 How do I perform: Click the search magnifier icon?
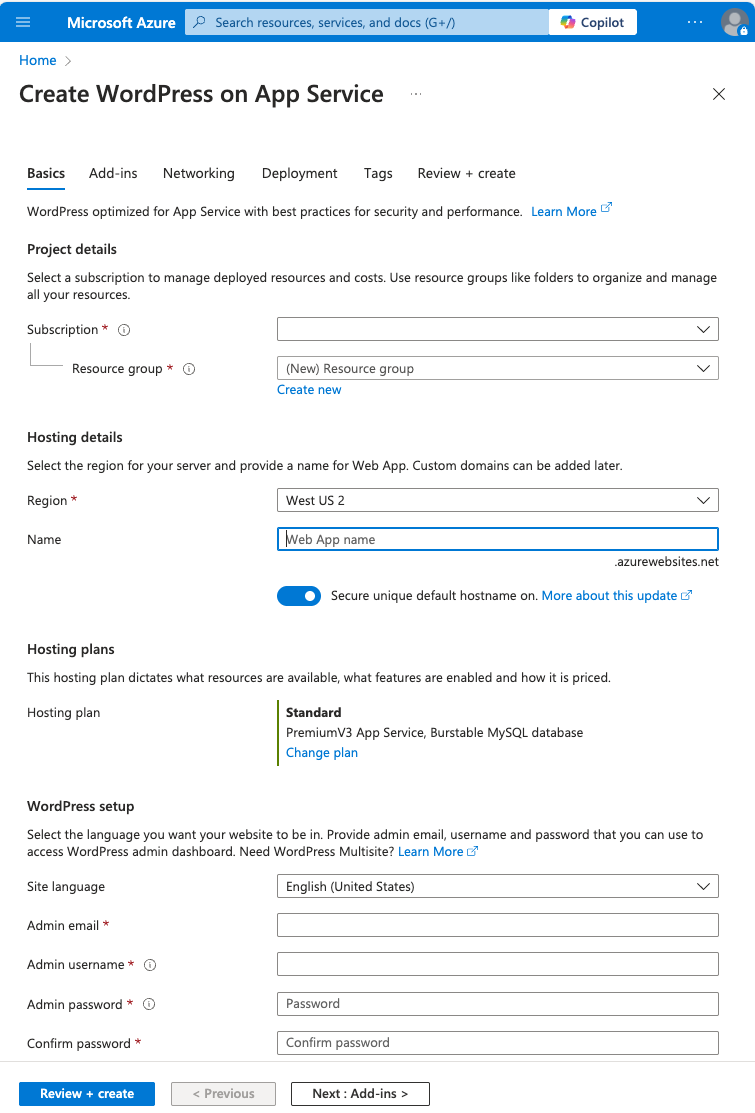pos(201,22)
